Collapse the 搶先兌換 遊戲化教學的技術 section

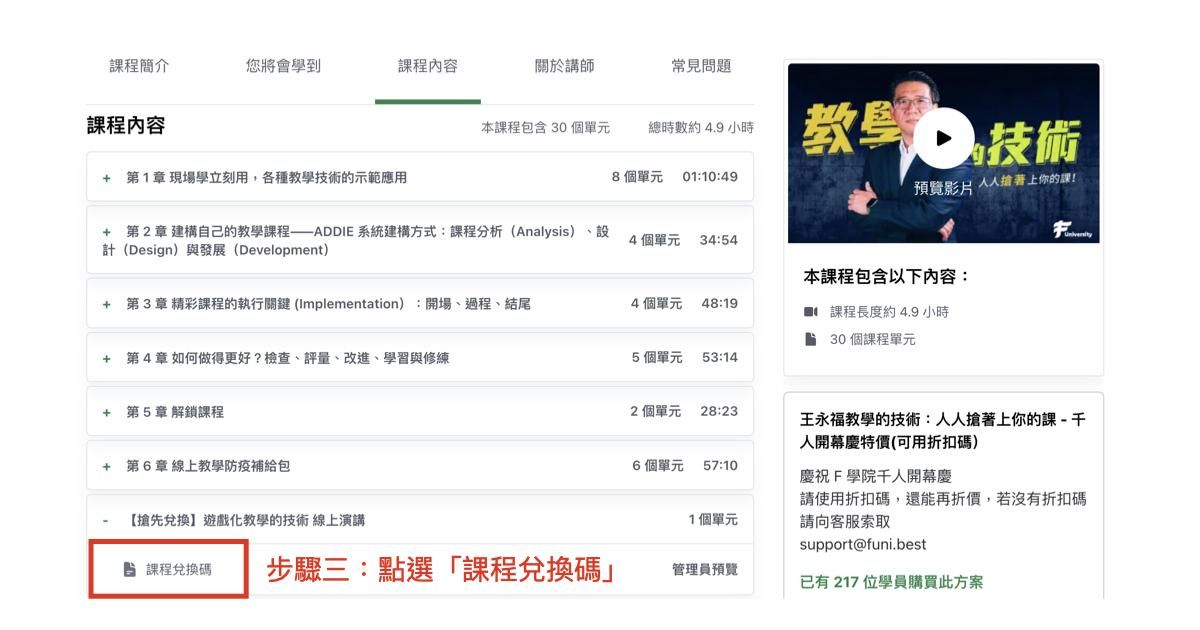tap(106, 520)
